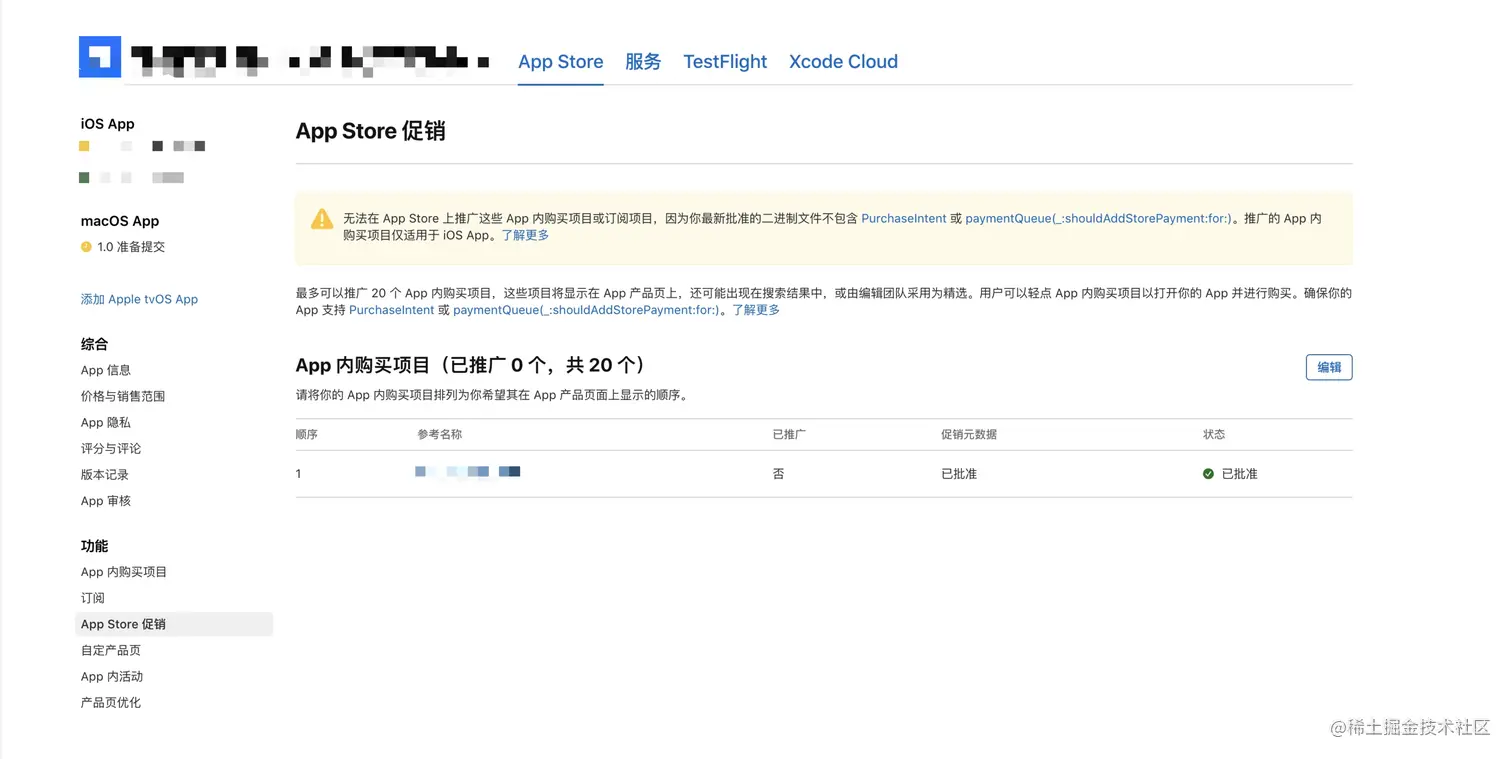1512x759 pixels.
Task: Click PurchaseIntent link in description paragraph
Action: point(392,310)
